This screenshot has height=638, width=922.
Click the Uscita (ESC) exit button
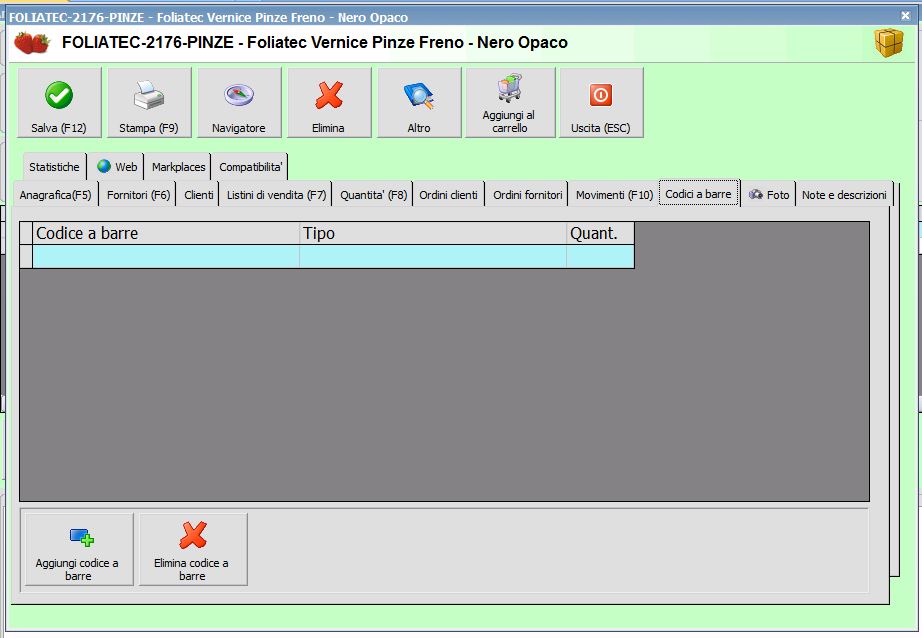click(601, 102)
